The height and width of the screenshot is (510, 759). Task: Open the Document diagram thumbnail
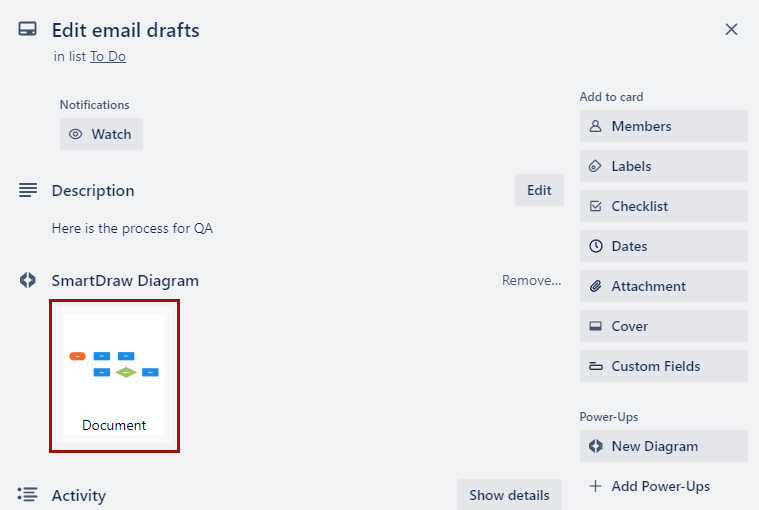click(x=114, y=375)
